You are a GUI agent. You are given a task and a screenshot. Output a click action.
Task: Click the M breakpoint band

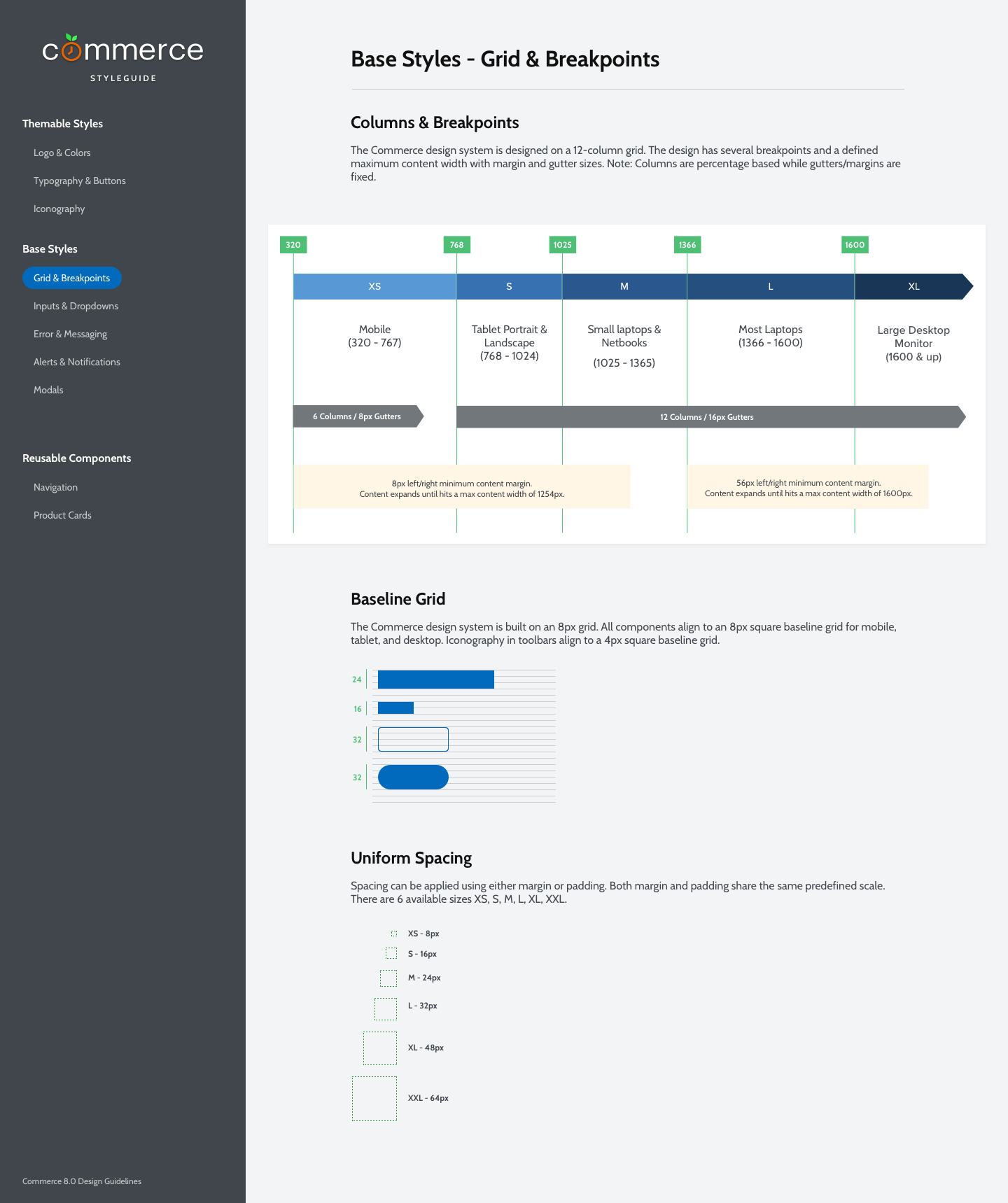[x=624, y=286]
